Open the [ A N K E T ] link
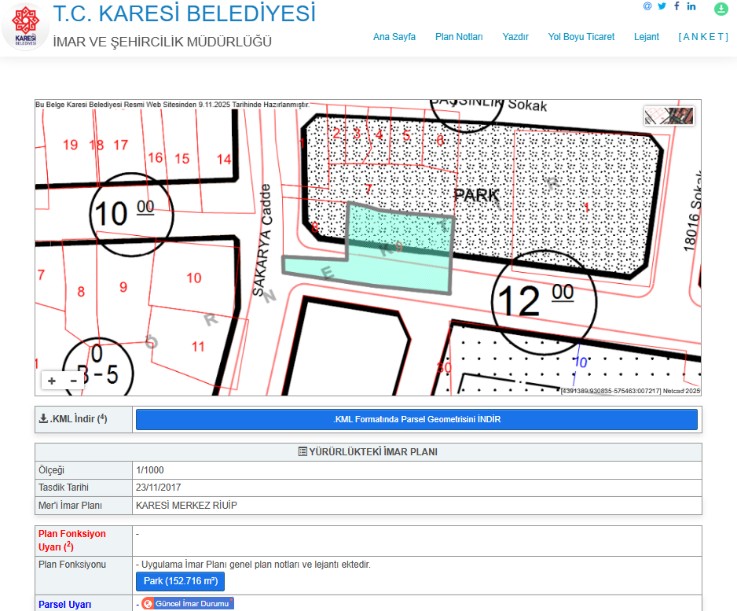Image resolution: width=737 pixels, height=611 pixels. pyautogui.click(x=704, y=37)
